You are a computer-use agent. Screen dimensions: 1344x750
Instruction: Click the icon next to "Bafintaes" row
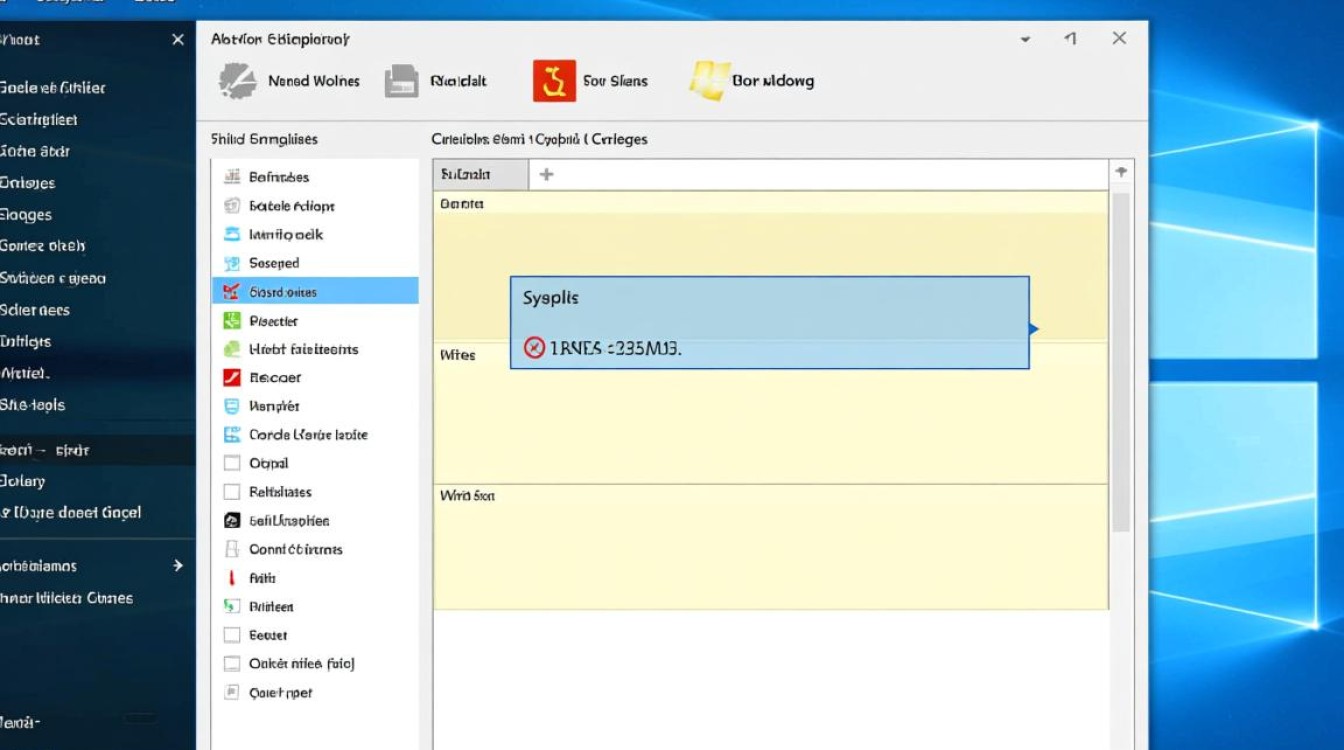(x=232, y=177)
